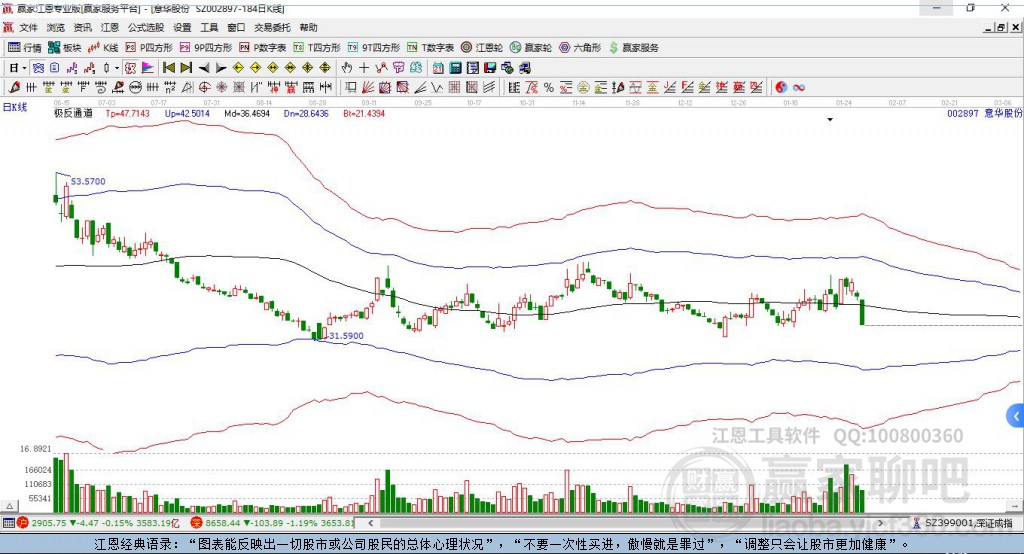This screenshot has height=554, width=1024.
Task: Click the 日K线 label
Action: pyautogui.click(x=15, y=107)
